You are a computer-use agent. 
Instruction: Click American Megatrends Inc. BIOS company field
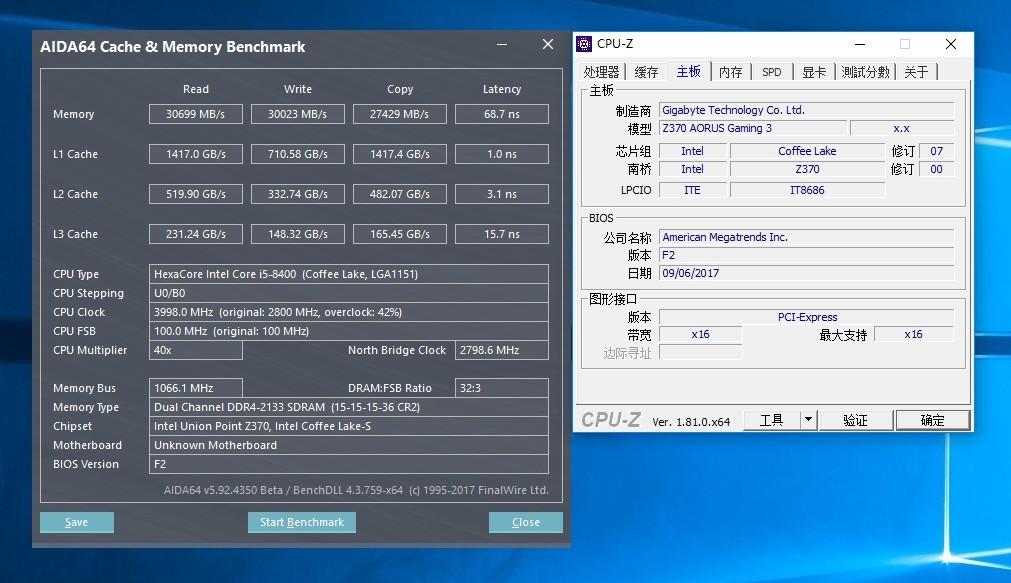coord(806,237)
